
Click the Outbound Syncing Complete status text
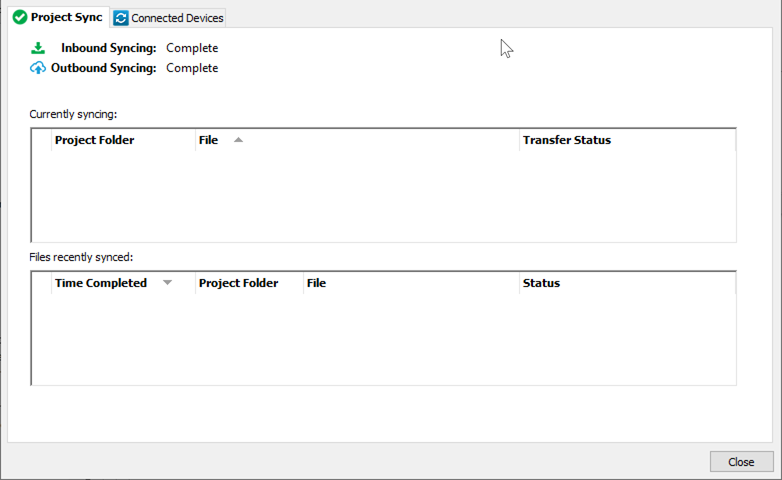192,68
